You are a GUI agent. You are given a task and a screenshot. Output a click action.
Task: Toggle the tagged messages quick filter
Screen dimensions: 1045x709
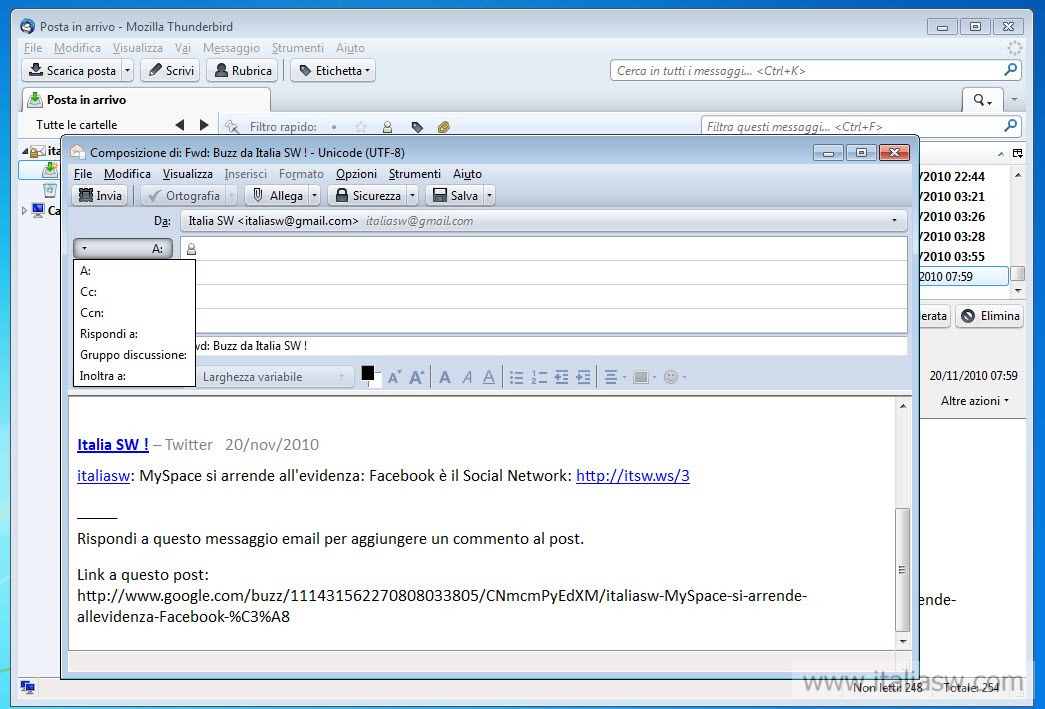417,127
